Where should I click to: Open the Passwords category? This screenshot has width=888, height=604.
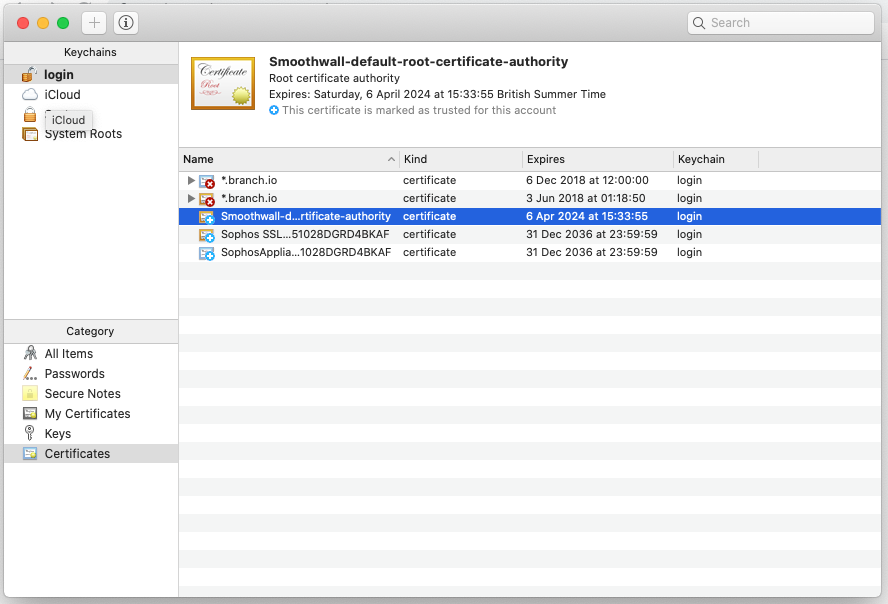click(x=74, y=374)
